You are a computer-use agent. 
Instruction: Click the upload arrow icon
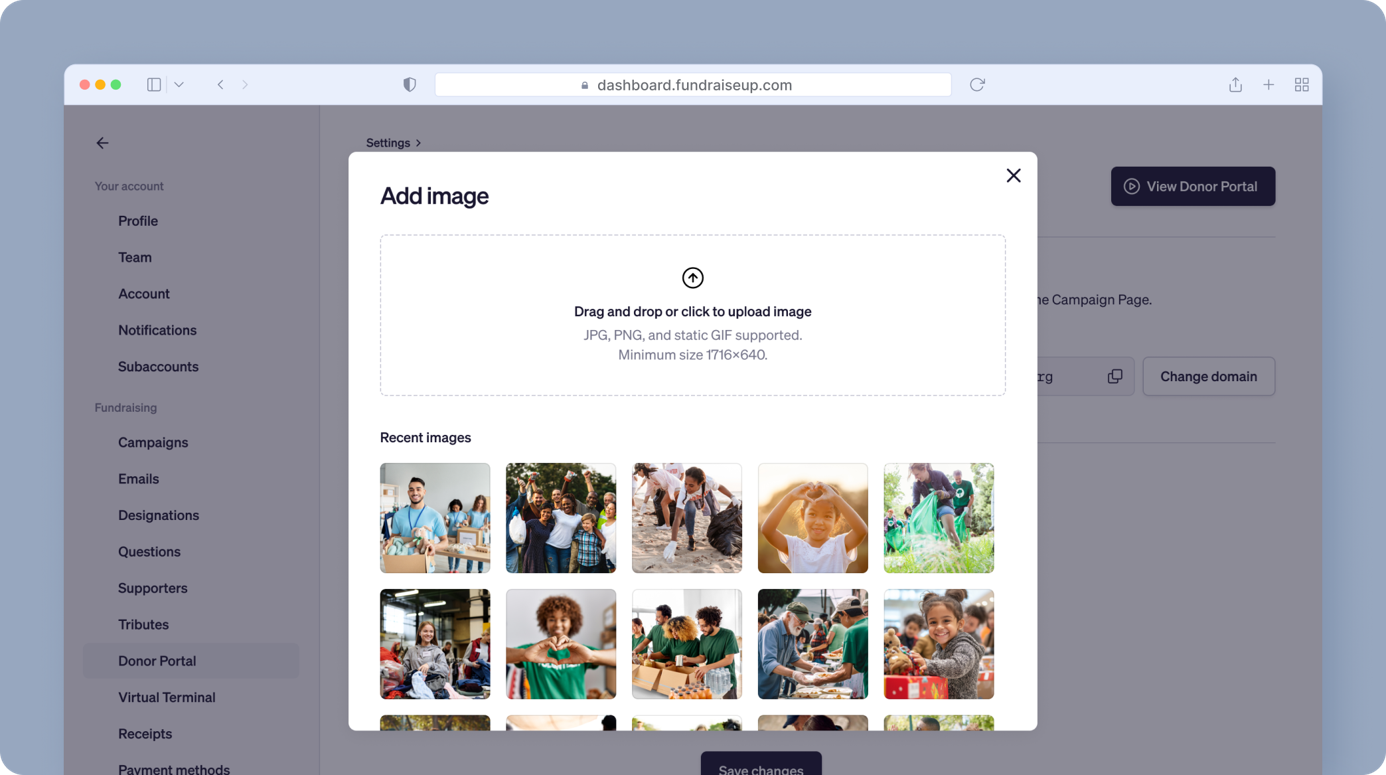click(x=692, y=278)
